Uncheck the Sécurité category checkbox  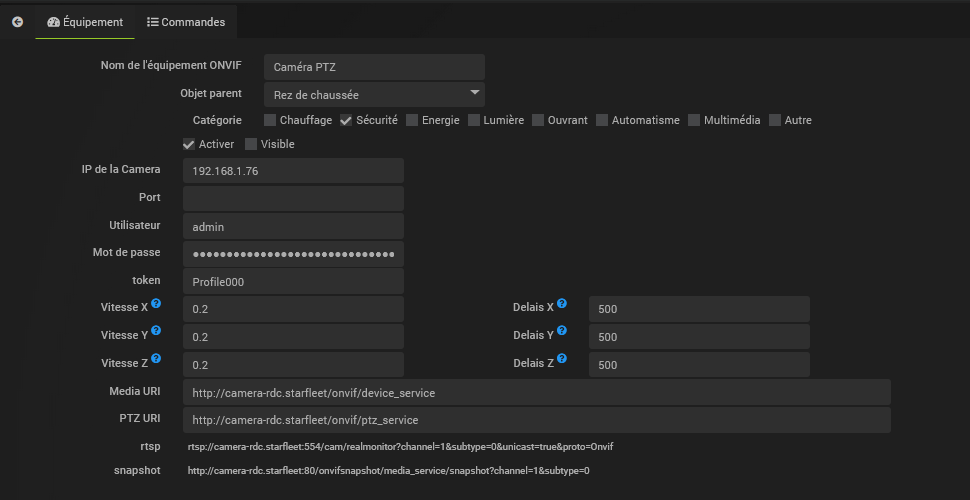point(346,120)
